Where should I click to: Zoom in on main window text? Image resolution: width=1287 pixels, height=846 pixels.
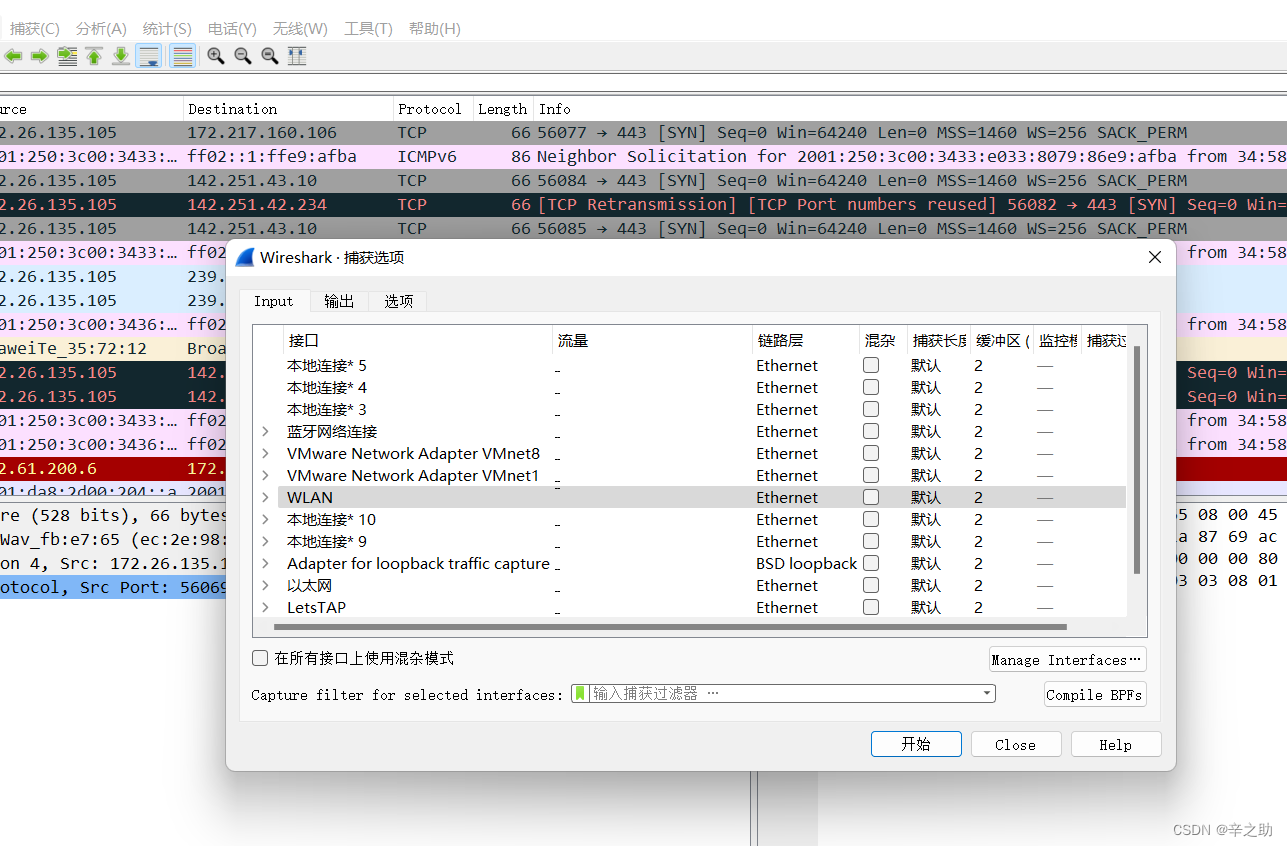[x=216, y=56]
